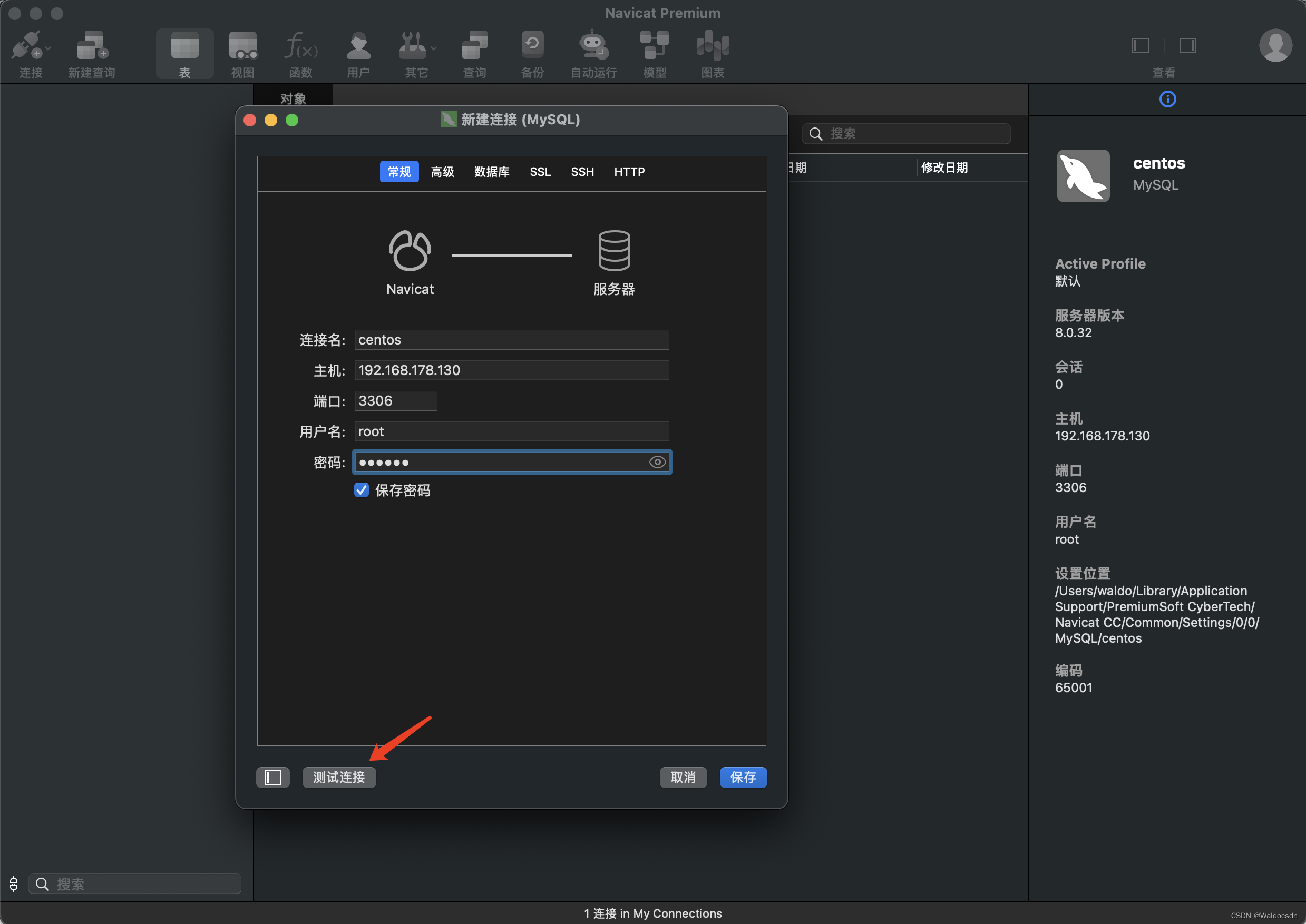Click the 对象 objects tab
The height and width of the screenshot is (924, 1306).
point(293,98)
